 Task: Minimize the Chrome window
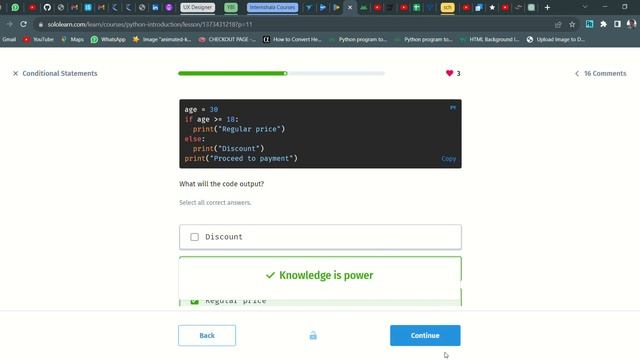[x=605, y=7]
